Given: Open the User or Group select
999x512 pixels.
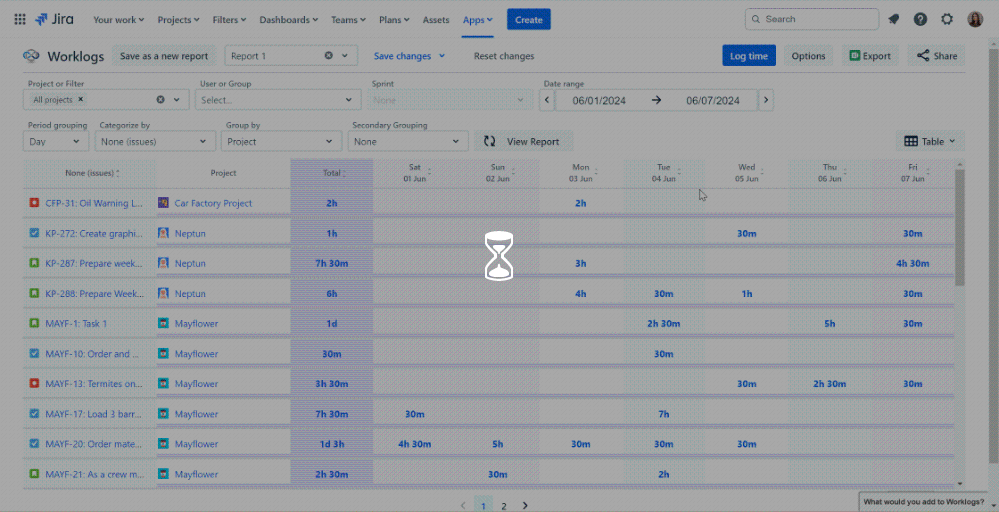Looking at the screenshot, I should [x=278, y=100].
